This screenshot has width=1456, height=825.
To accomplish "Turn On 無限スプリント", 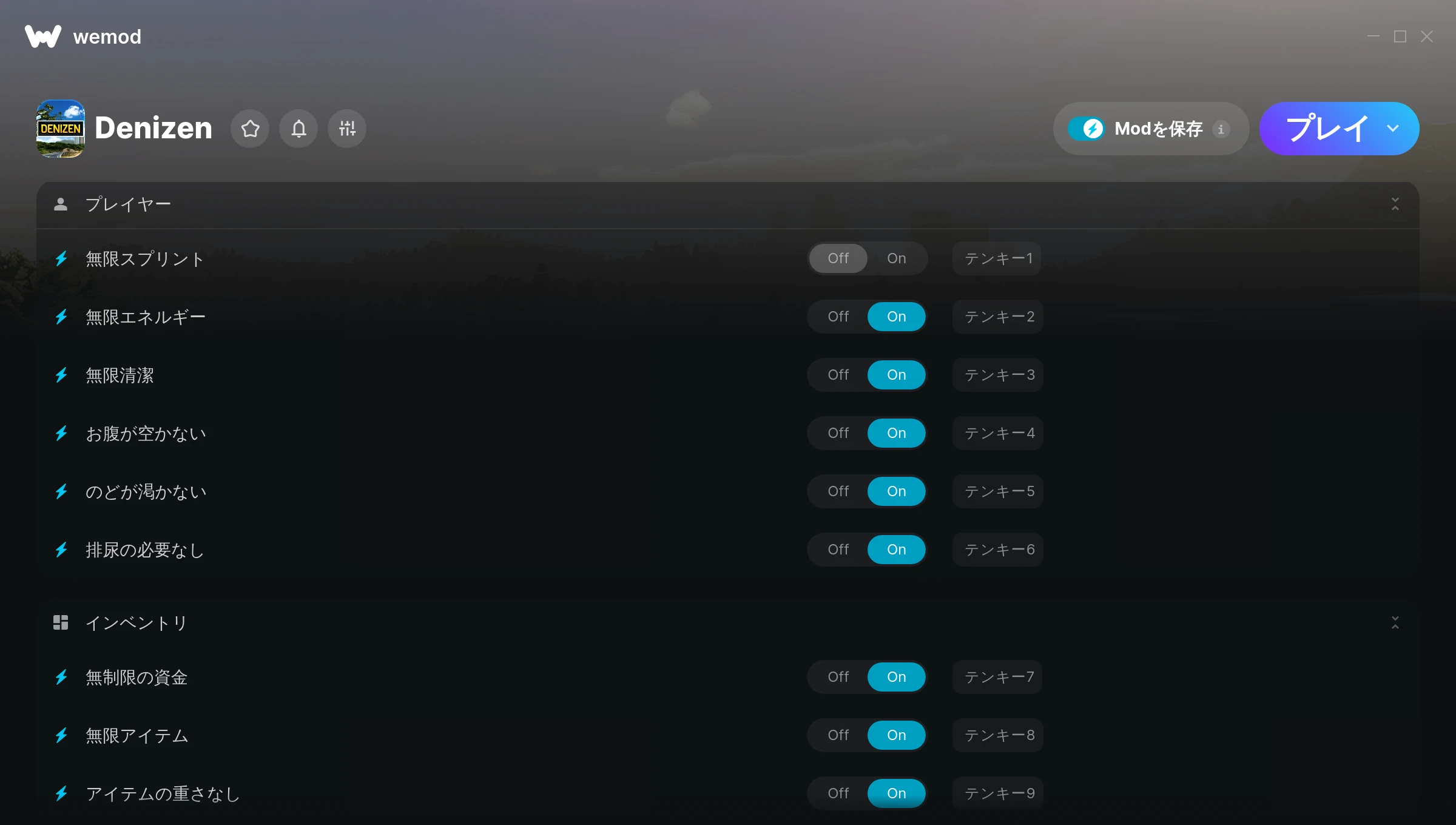I will point(897,258).
